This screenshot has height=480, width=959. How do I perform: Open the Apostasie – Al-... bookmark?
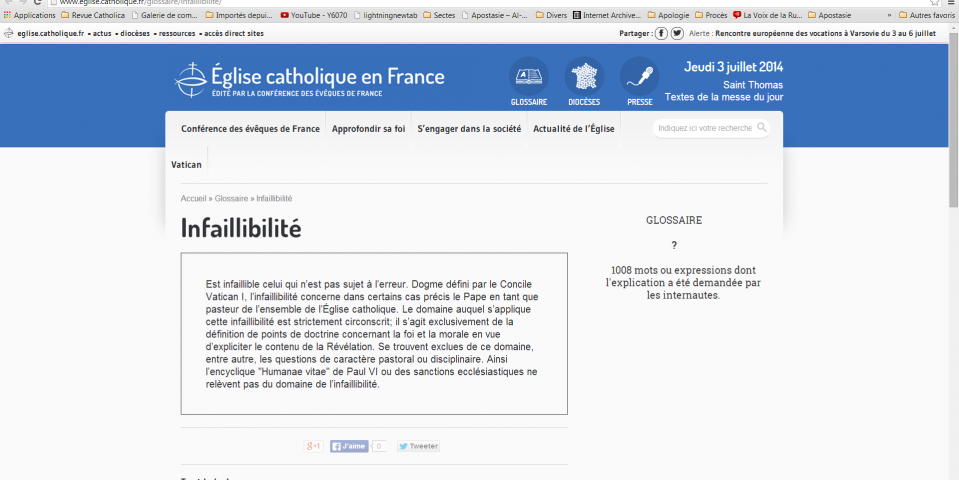pos(495,15)
